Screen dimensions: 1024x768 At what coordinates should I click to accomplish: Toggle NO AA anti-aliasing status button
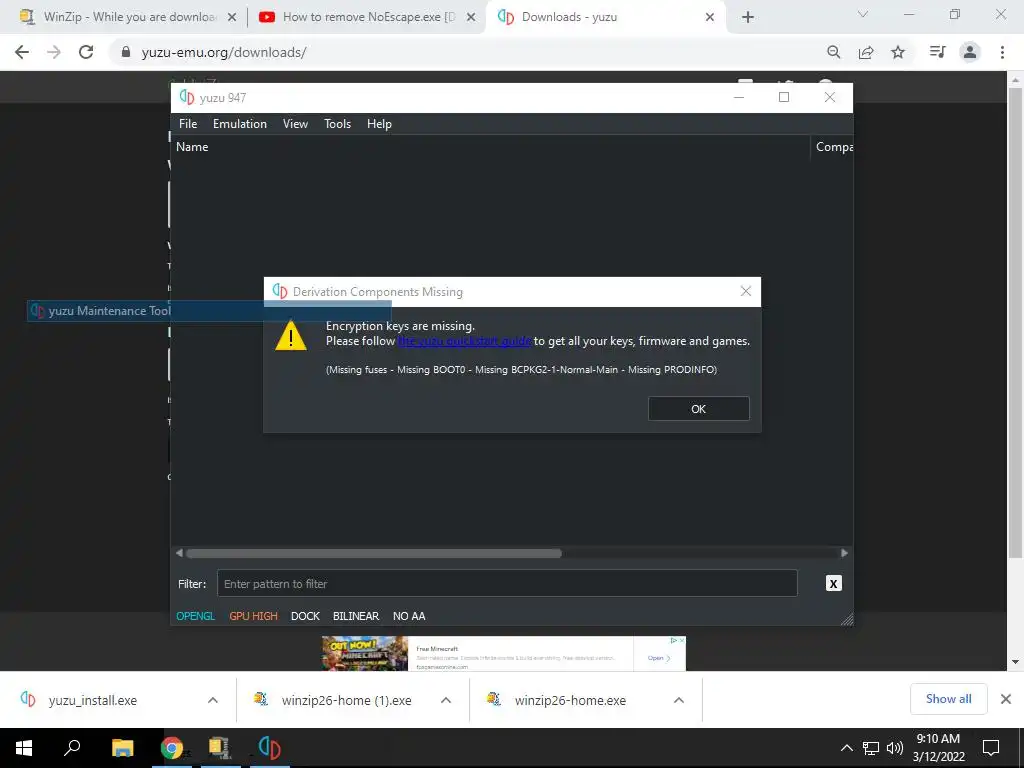pyautogui.click(x=409, y=616)
